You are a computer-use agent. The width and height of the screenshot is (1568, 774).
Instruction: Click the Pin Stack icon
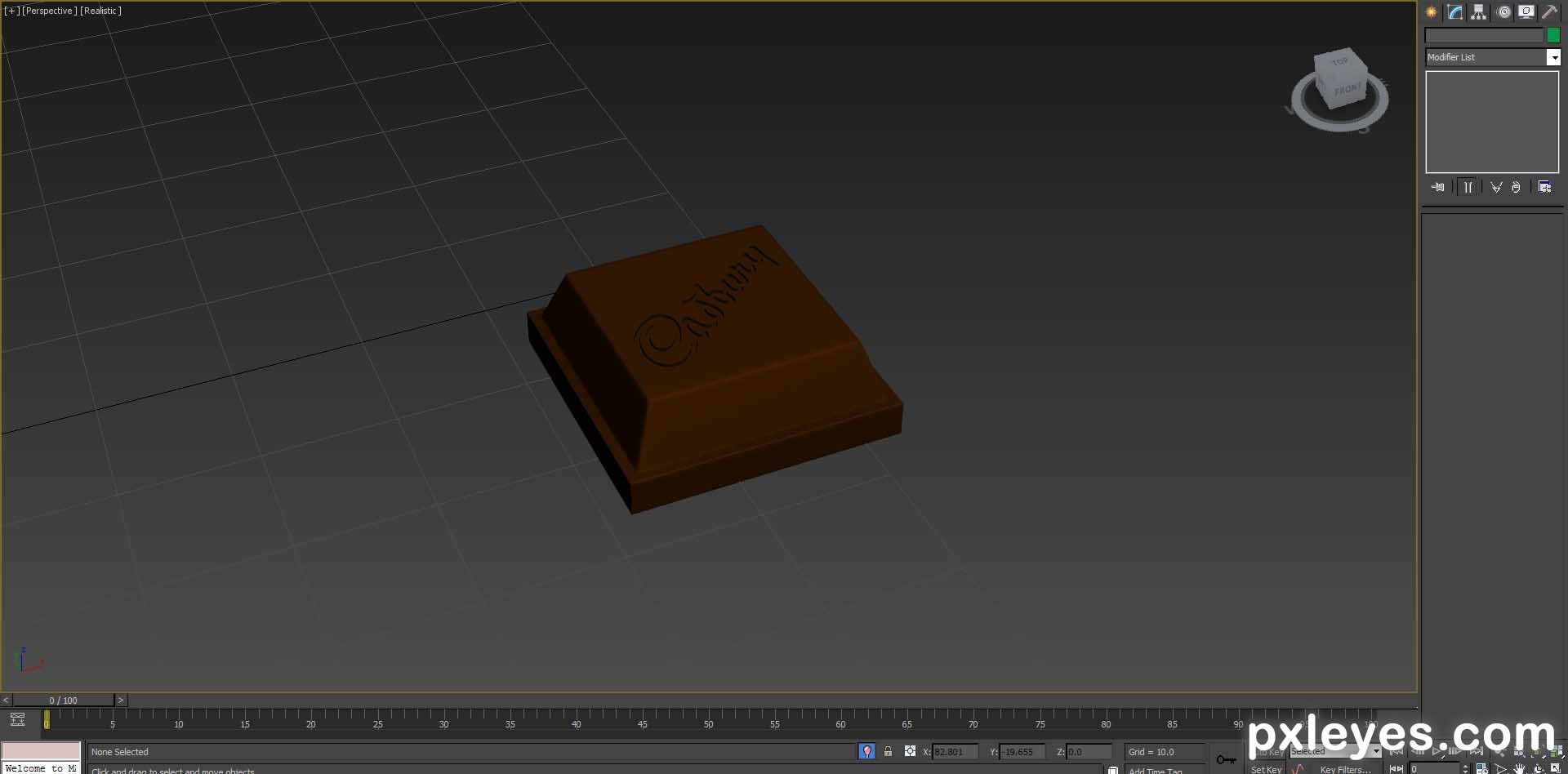pos(1438,187)
